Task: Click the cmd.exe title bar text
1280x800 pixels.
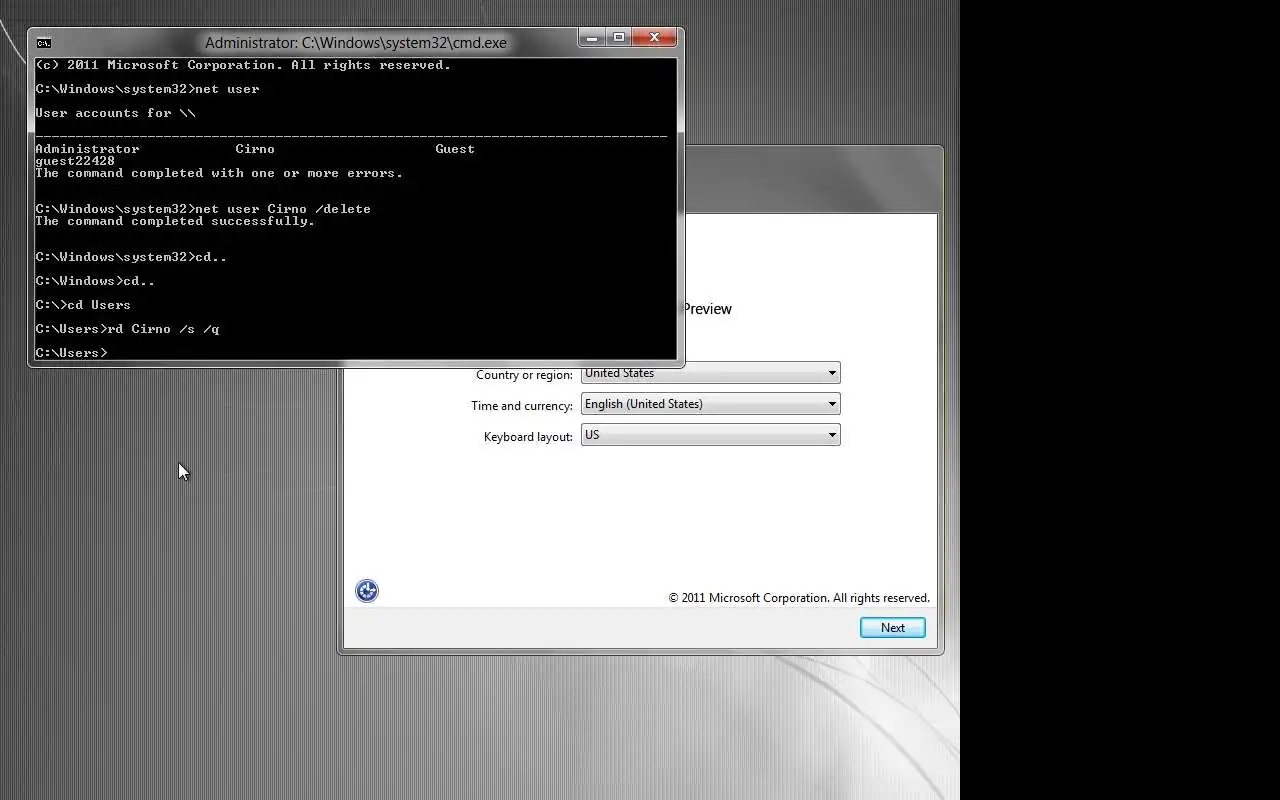Action: [356, 43]
